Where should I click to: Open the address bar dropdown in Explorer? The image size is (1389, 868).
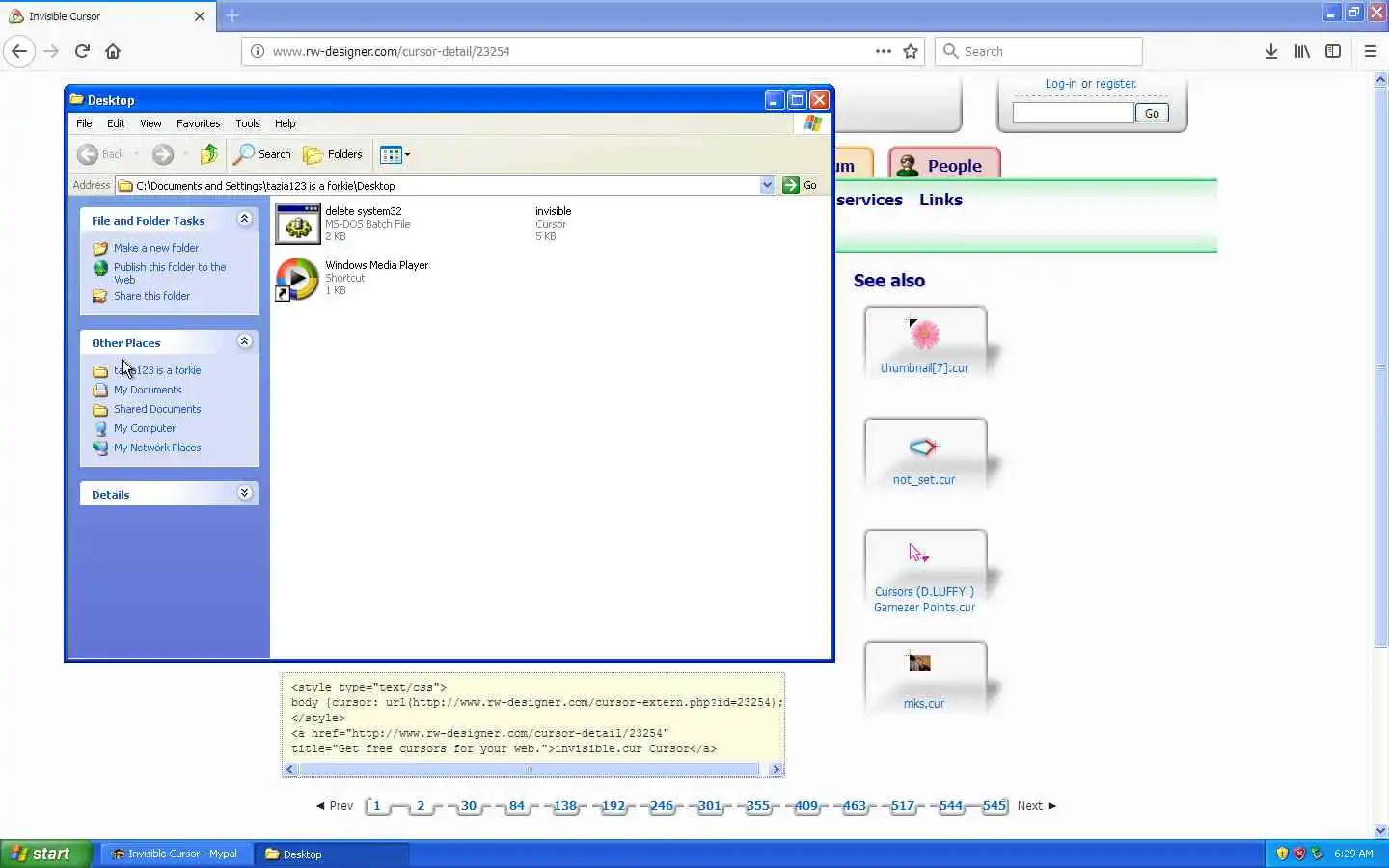point(767,185)
